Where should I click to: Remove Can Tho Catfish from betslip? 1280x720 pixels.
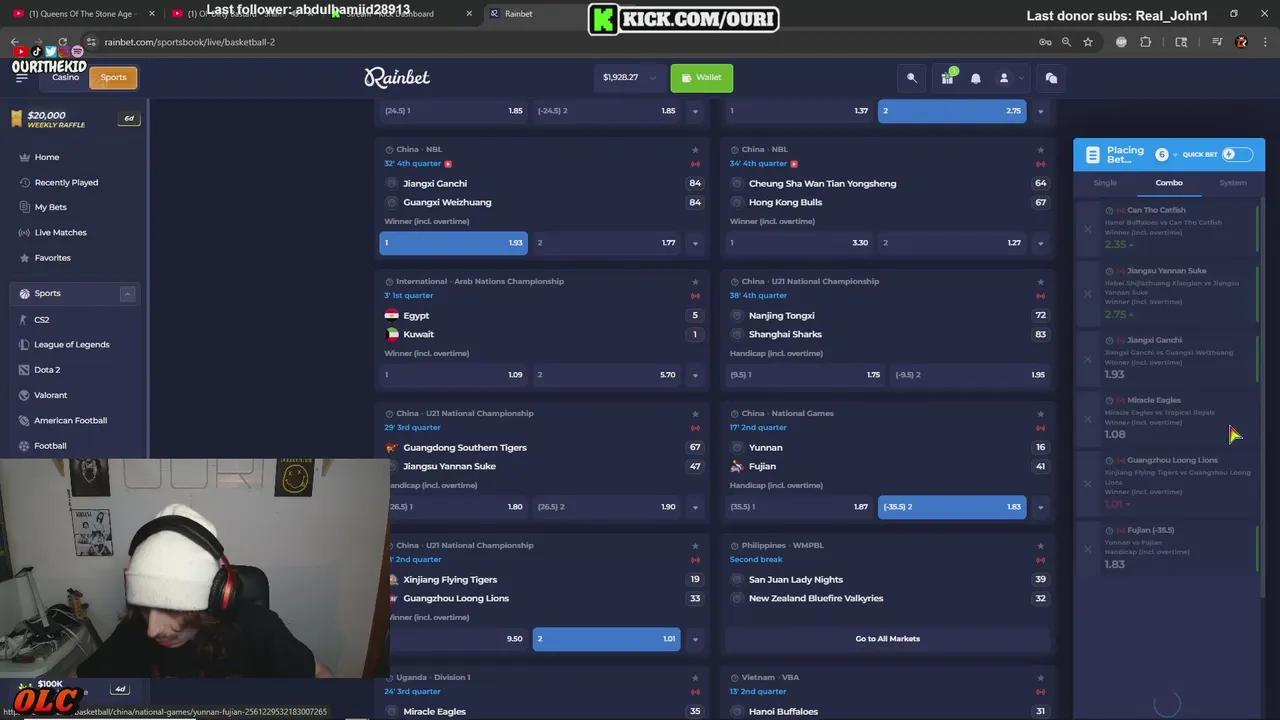1088,229
